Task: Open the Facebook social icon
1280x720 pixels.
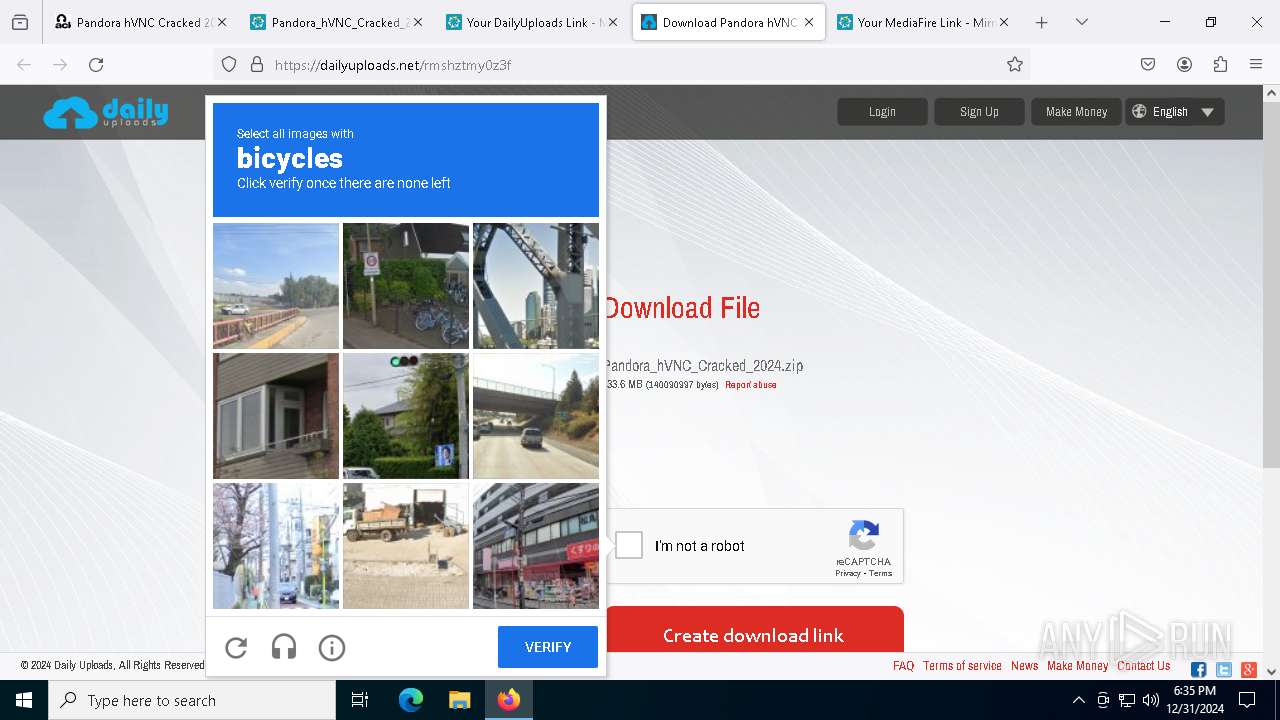Action: [x=1198, y=670]
